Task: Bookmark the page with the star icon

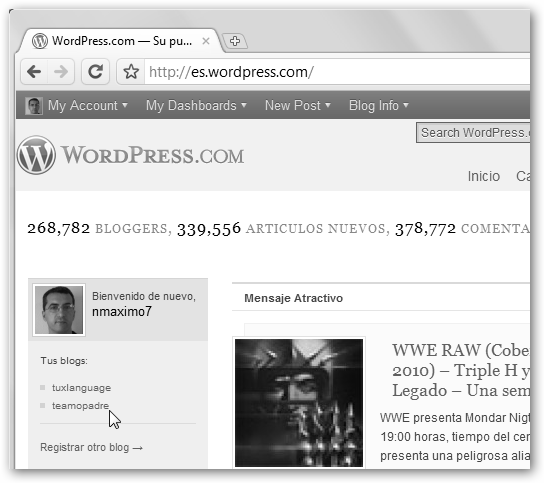Action: coord(131,72)
